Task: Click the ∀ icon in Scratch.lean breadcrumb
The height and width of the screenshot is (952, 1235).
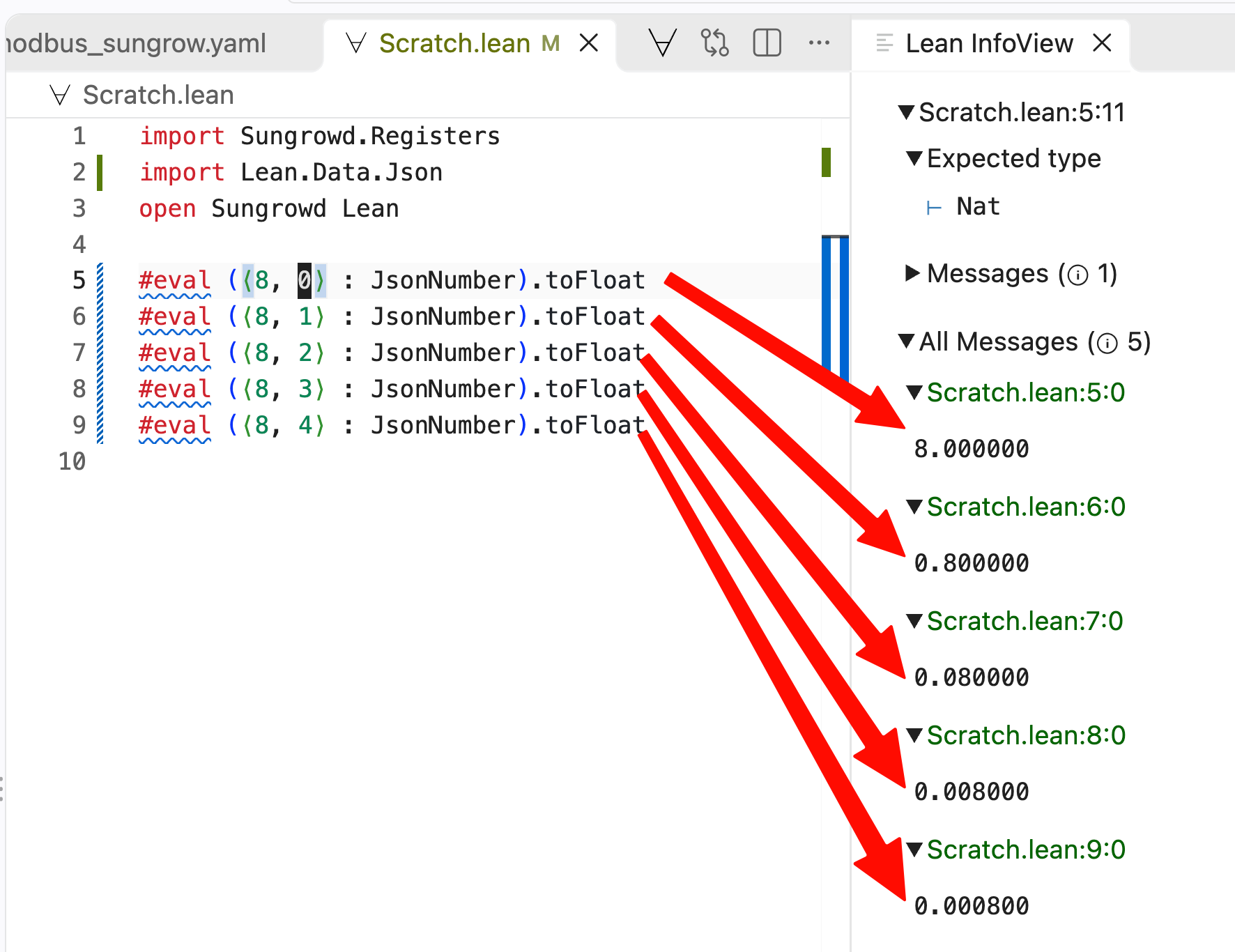Action: coord(61,95)
